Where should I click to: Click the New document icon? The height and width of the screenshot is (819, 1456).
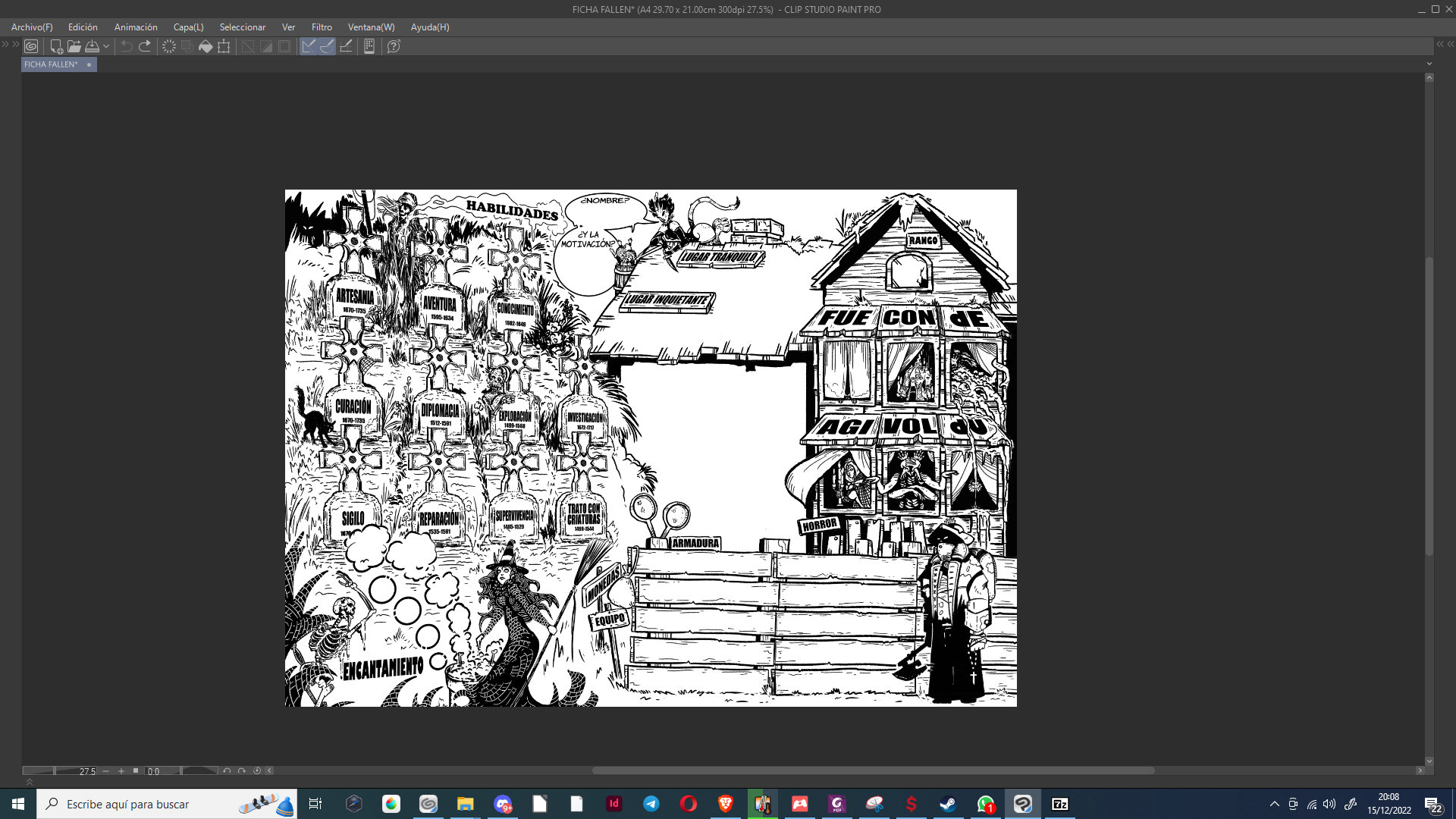point(56,46)
